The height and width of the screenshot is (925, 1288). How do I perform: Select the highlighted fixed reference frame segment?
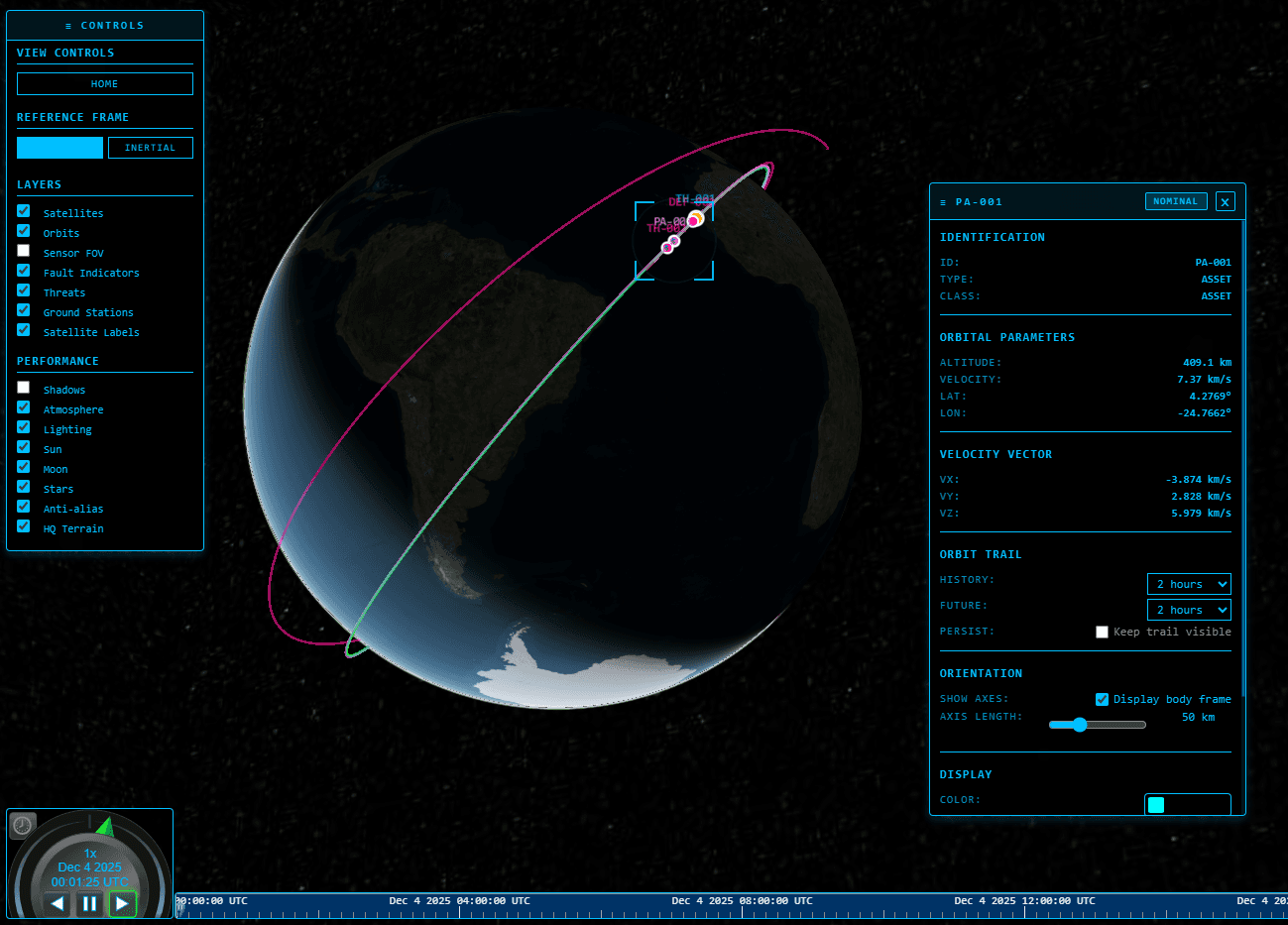(59, 147)
